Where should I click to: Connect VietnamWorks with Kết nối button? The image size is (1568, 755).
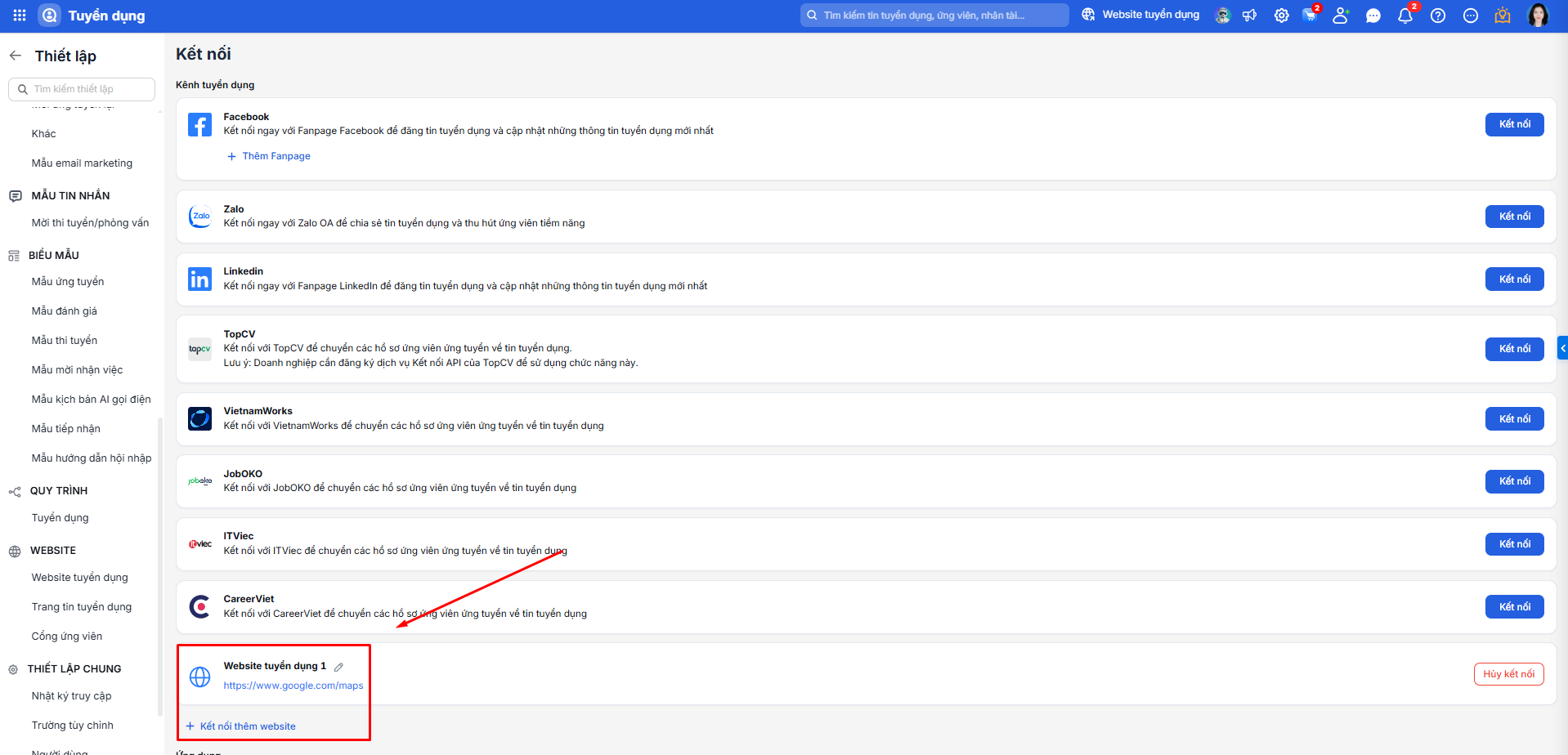click(x=1514, y=419)
